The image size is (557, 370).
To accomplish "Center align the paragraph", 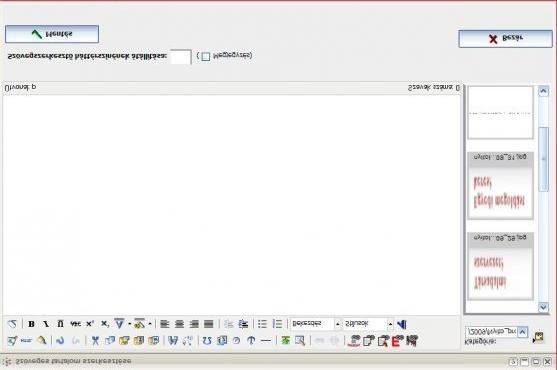I will point(179,324).
